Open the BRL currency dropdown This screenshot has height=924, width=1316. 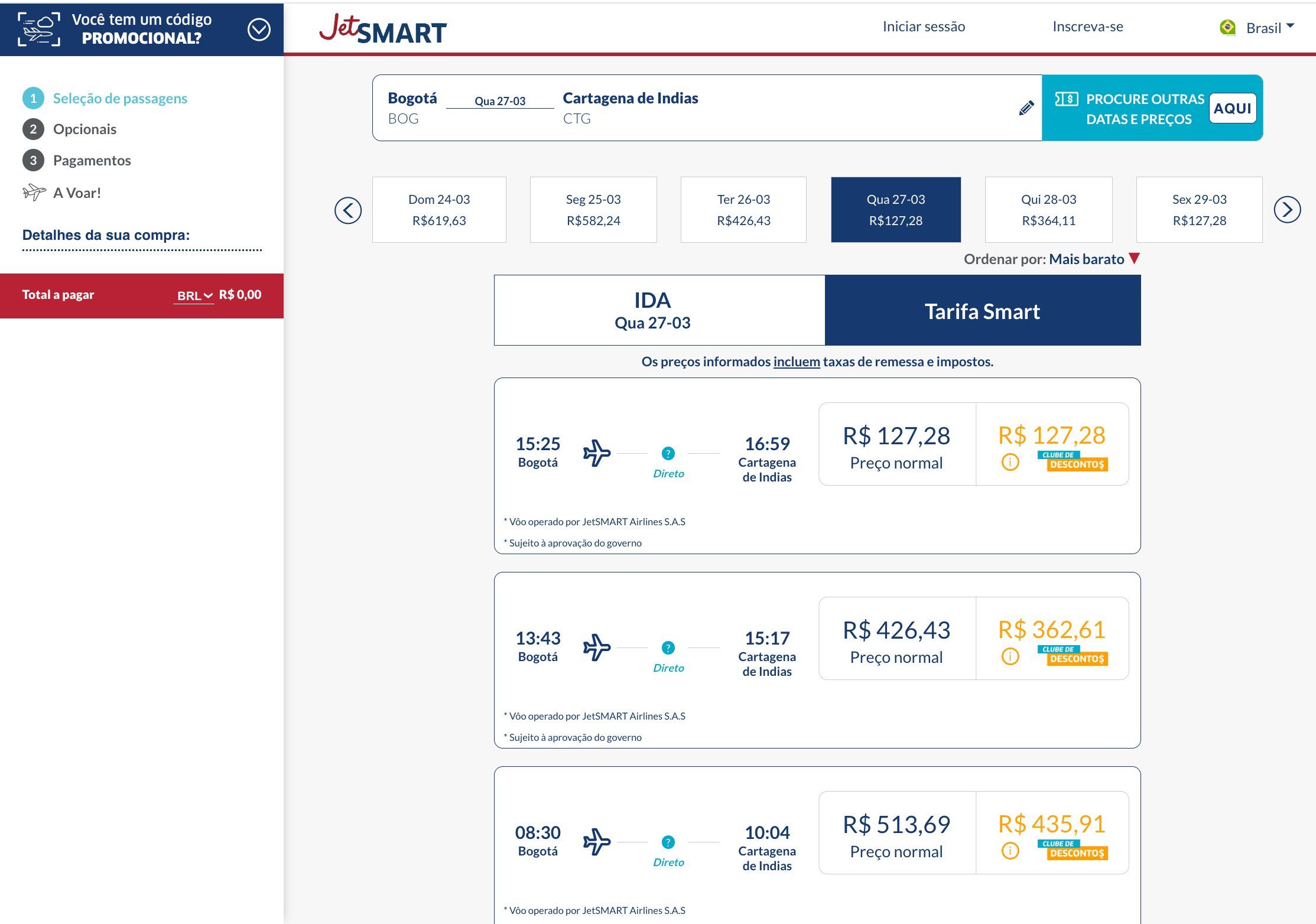[x=194, y=295]
